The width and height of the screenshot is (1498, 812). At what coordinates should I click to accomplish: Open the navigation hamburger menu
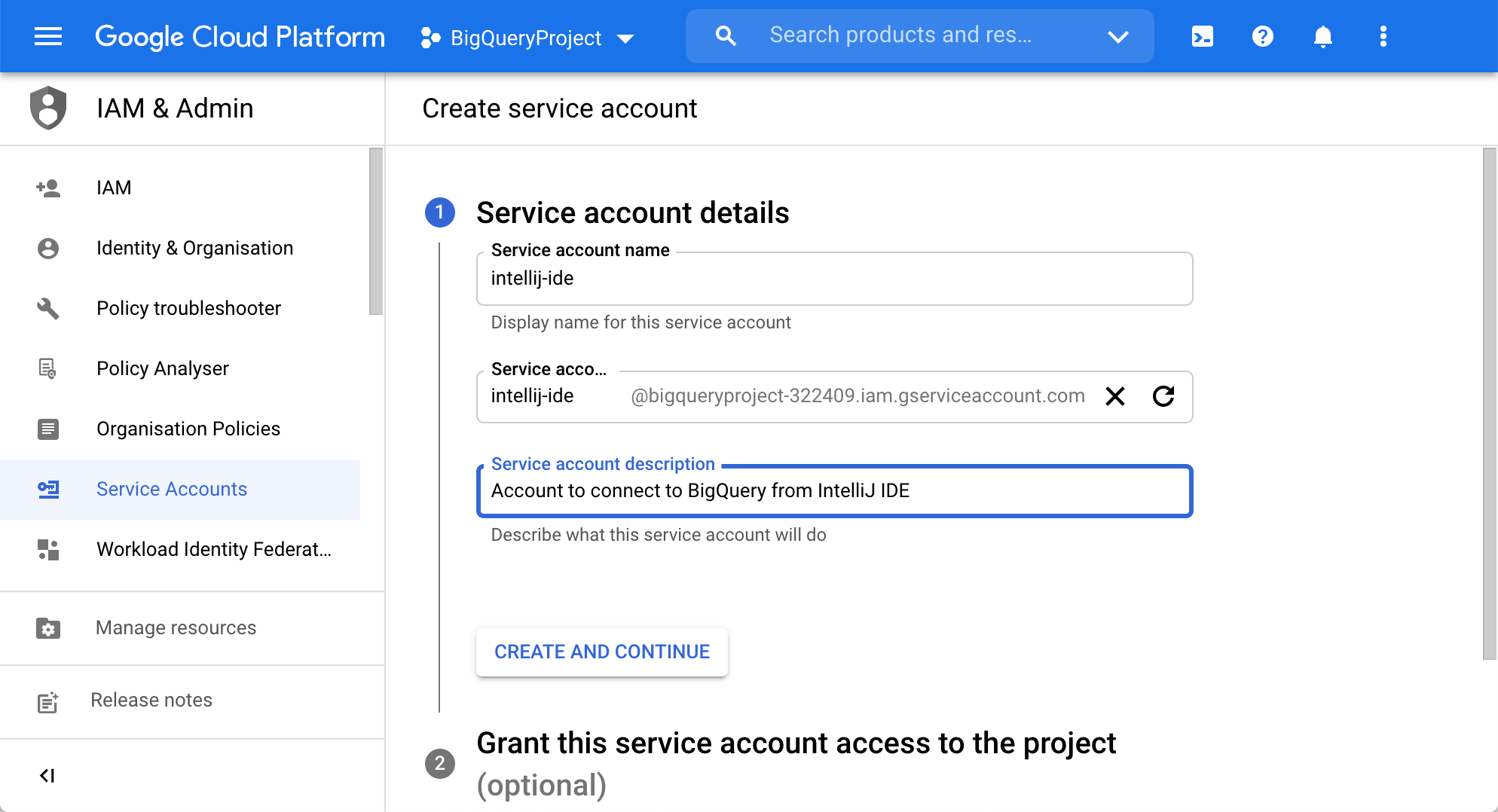pos(47,35)
